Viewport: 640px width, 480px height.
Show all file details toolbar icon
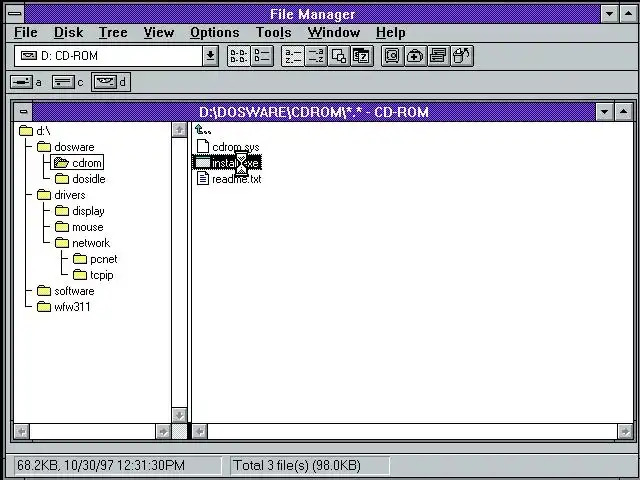point(262,56)
